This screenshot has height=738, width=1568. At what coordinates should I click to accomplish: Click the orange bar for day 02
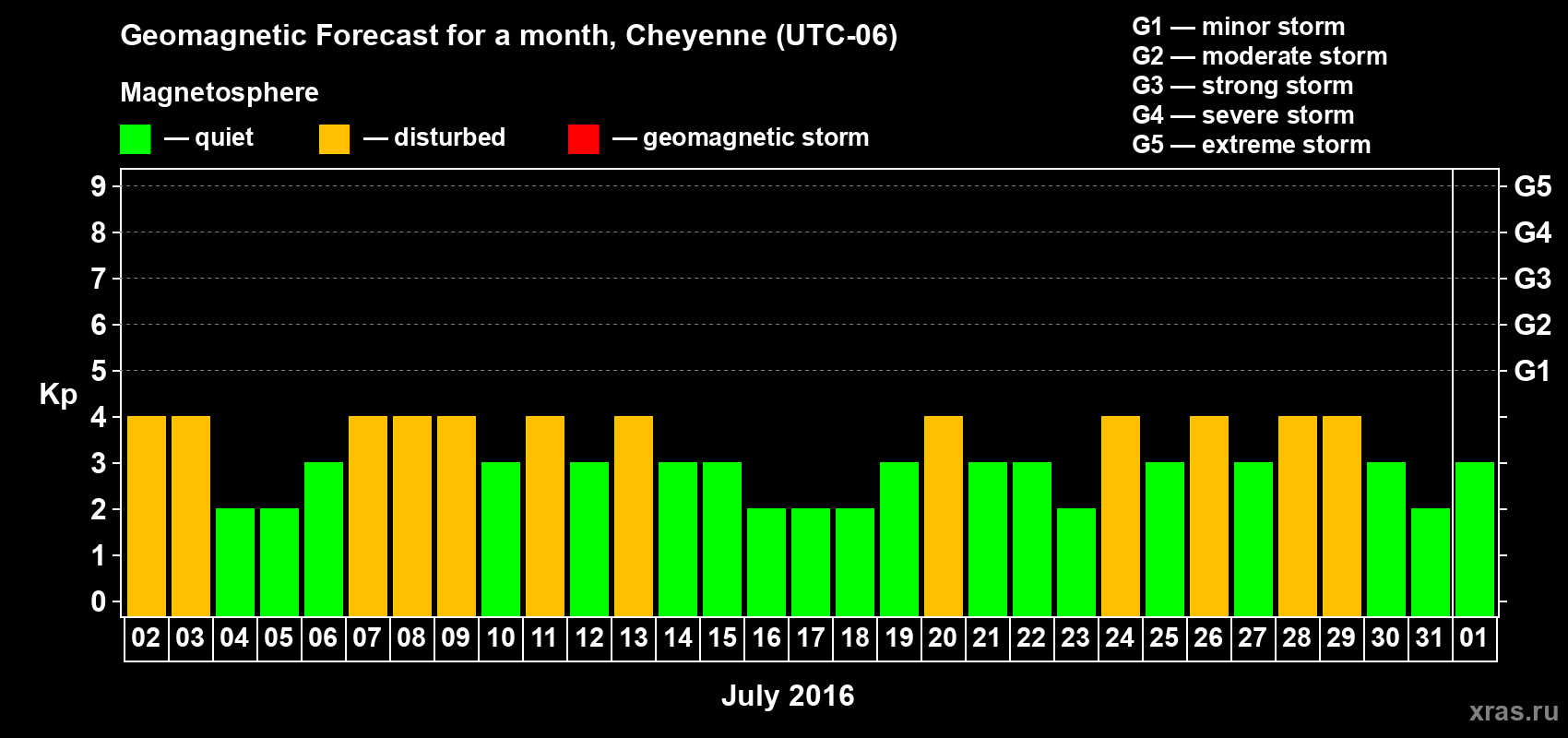[147, 516]
